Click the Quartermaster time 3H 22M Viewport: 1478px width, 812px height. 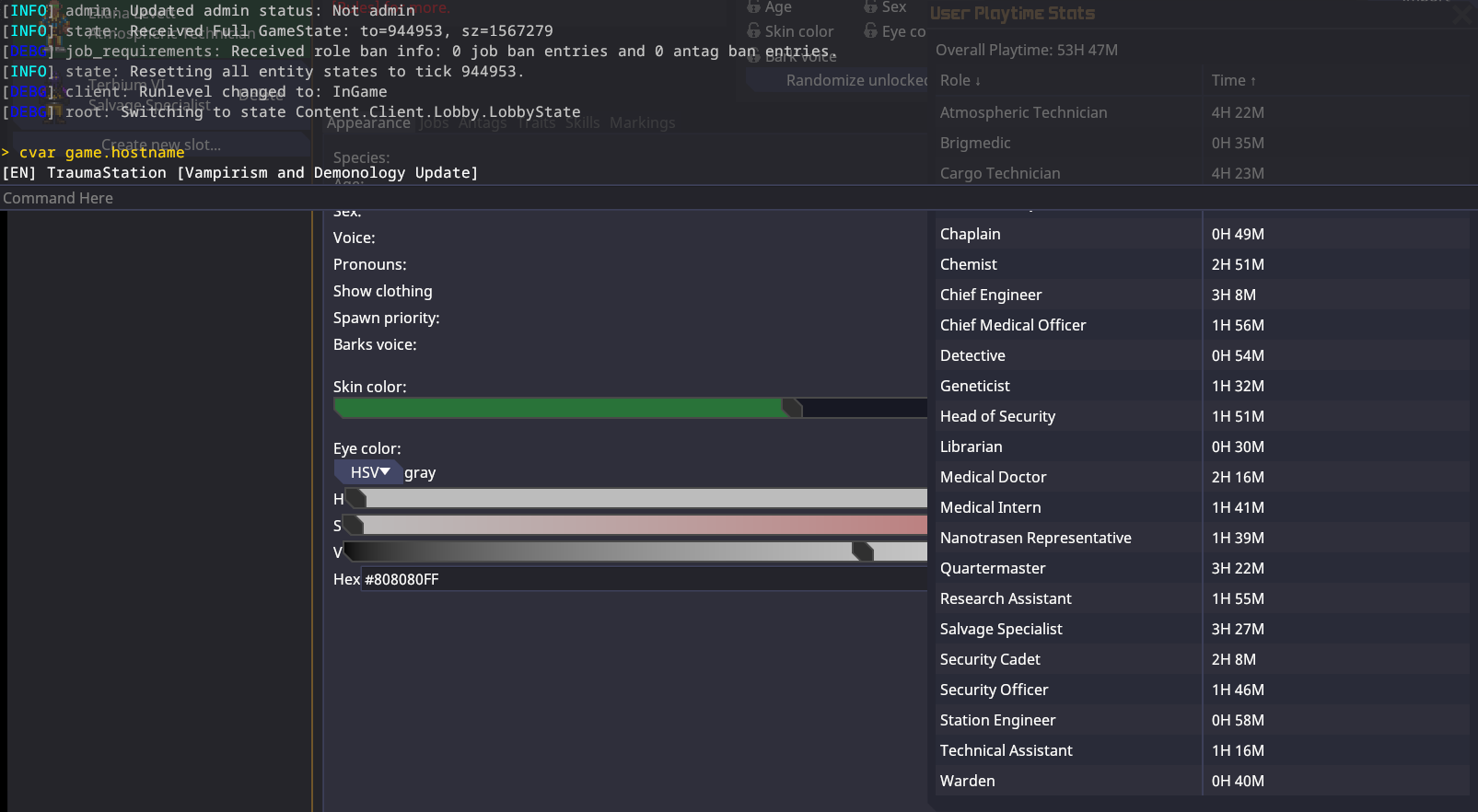click(x=1238, y=568)
